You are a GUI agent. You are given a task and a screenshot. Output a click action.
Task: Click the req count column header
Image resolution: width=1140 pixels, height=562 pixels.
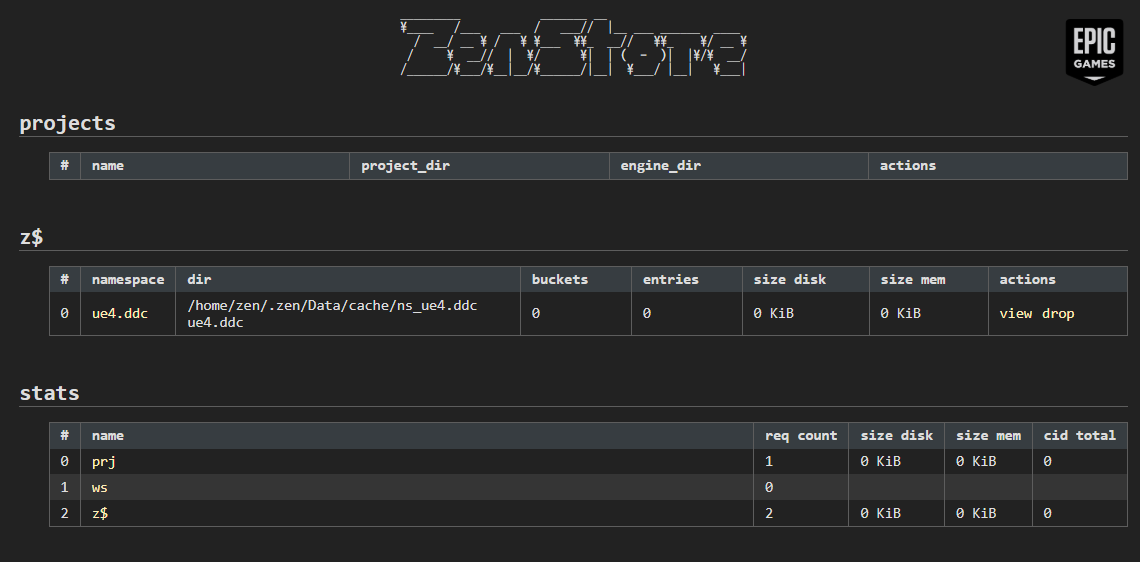tap(801, 435)
